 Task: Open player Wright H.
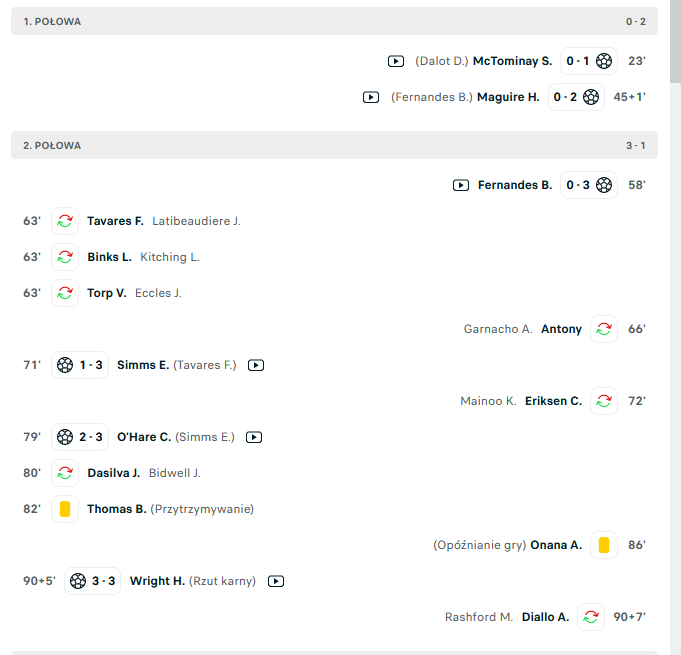(157, 581)
